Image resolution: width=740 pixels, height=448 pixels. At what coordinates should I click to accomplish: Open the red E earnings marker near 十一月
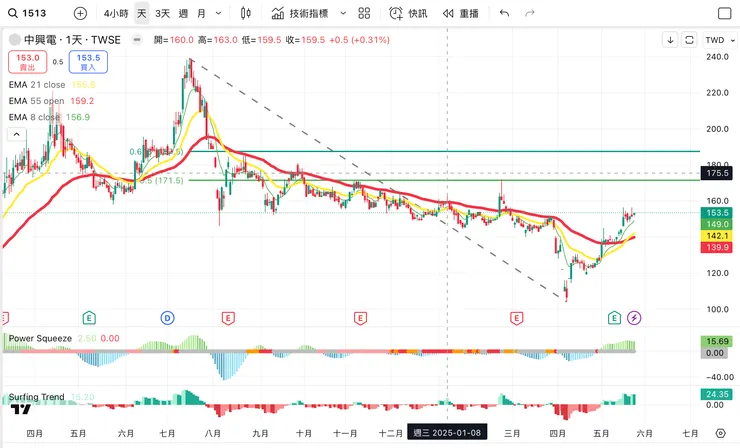pos(360,318)
